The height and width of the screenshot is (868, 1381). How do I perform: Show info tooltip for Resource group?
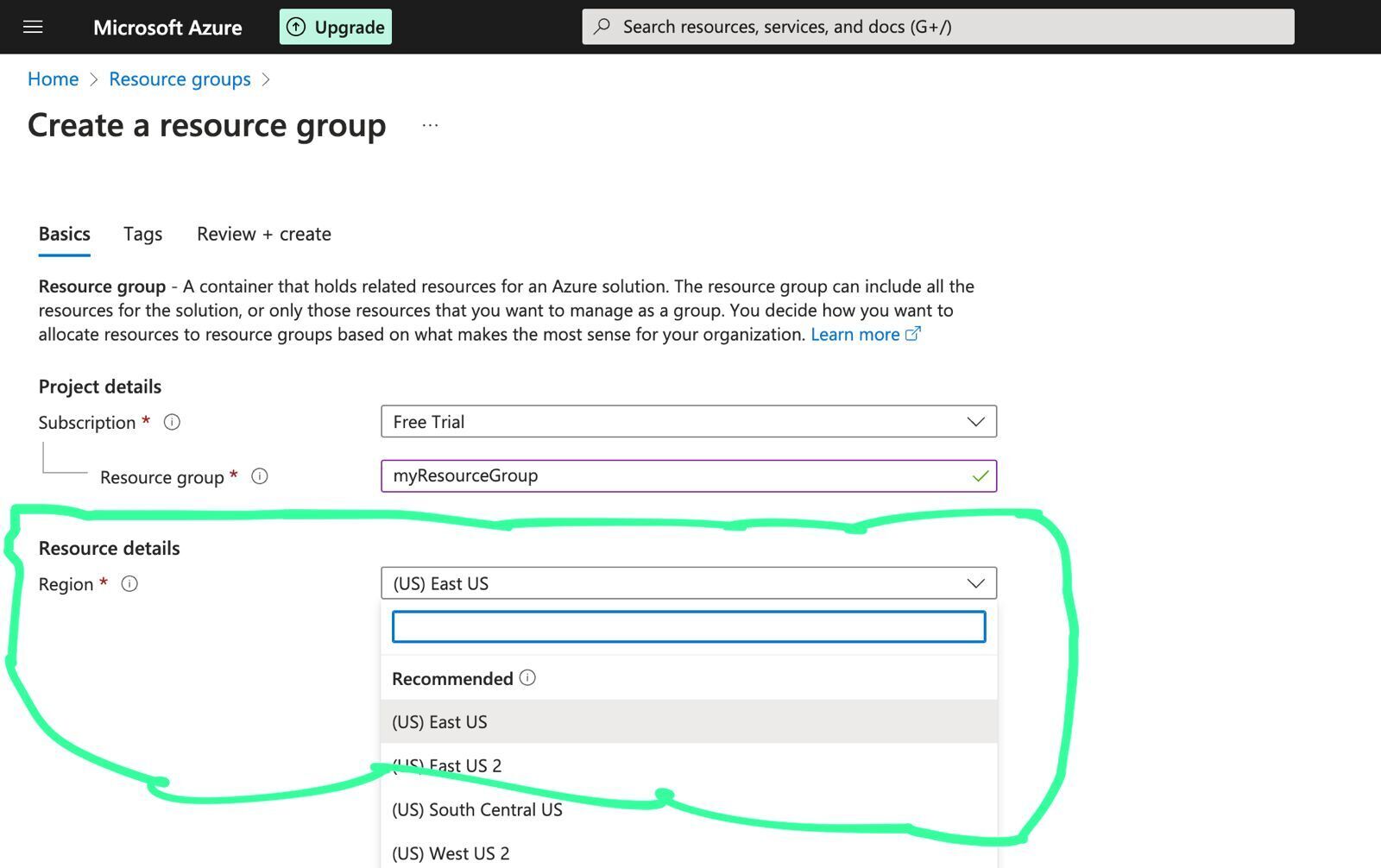[x=260, y=476]
